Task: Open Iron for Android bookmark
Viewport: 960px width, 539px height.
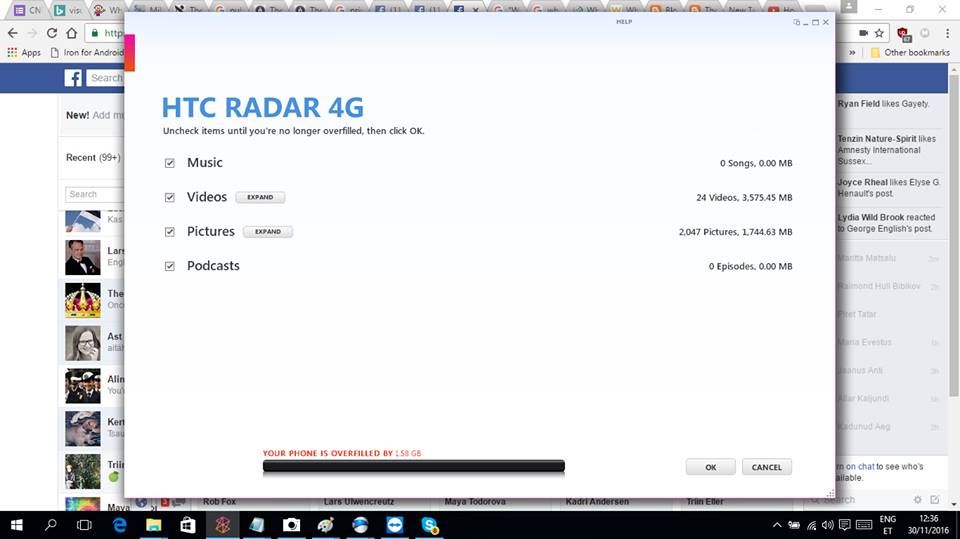Action: tap(87, 53)
